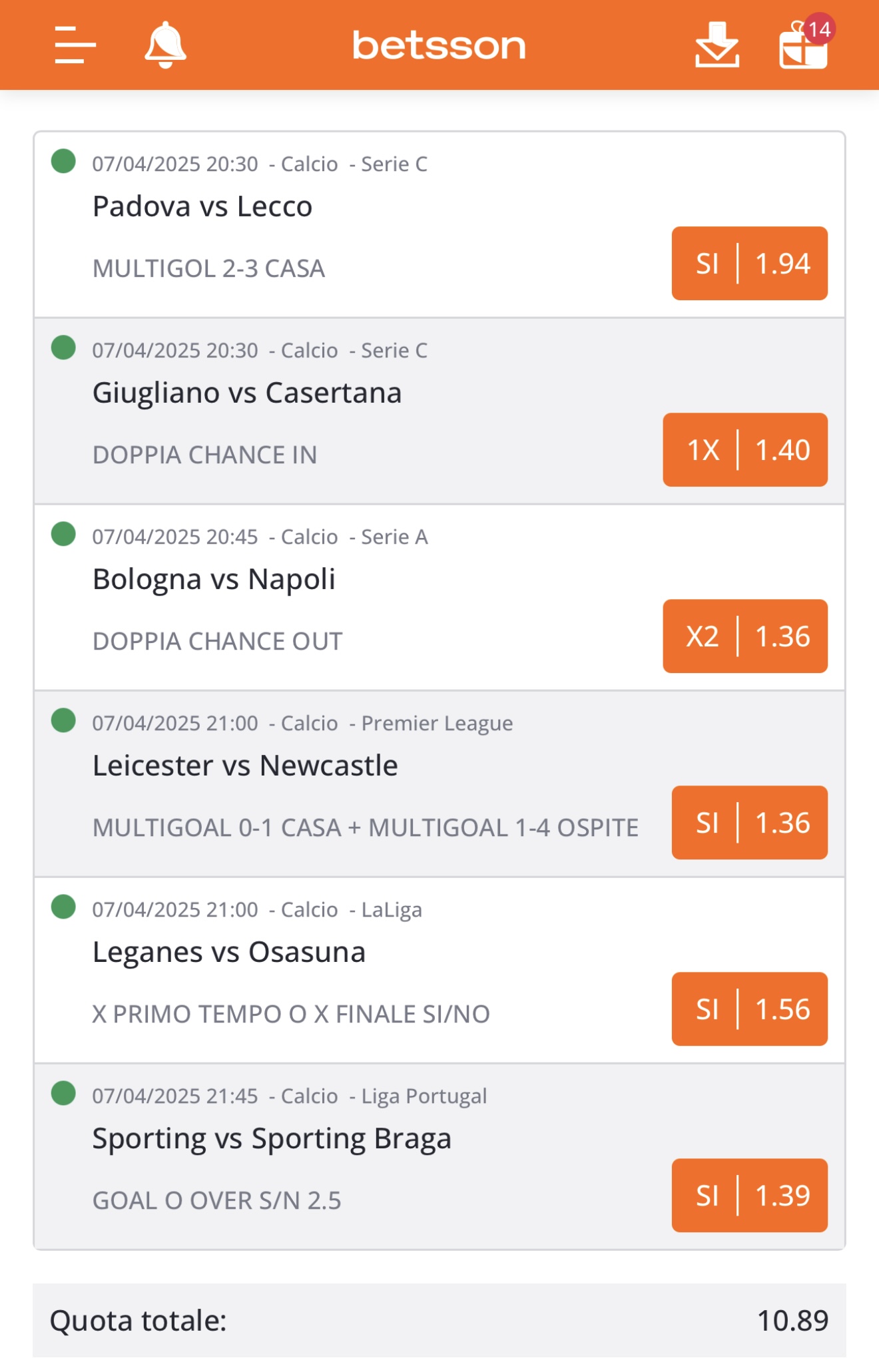Open the notifications bell icon
The image size is (879, 1372).
165,45
